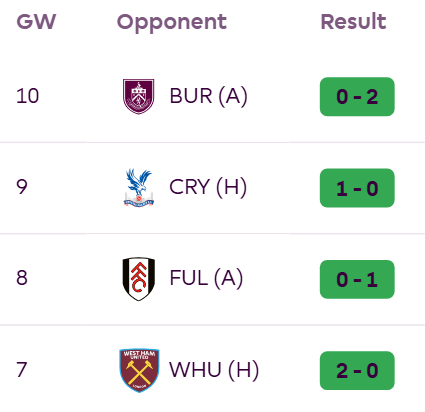Screen dimensions: 425x412
Task: Click the dash in the Burnley score
Action: (357, 98)
